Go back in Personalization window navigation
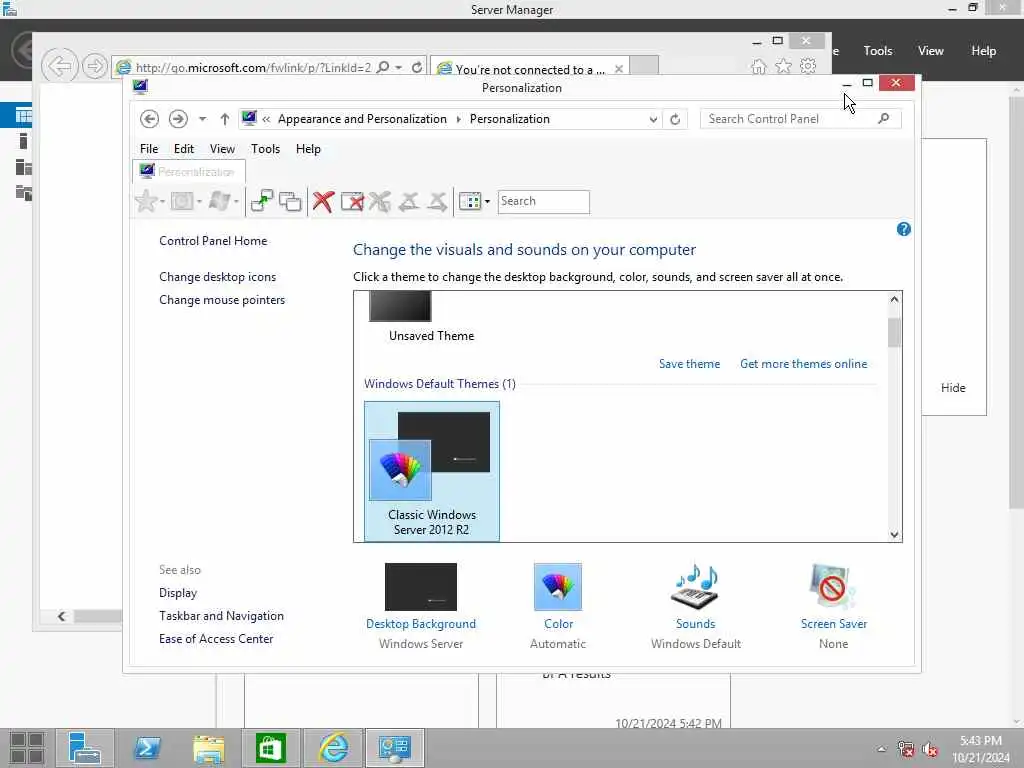 150,119
